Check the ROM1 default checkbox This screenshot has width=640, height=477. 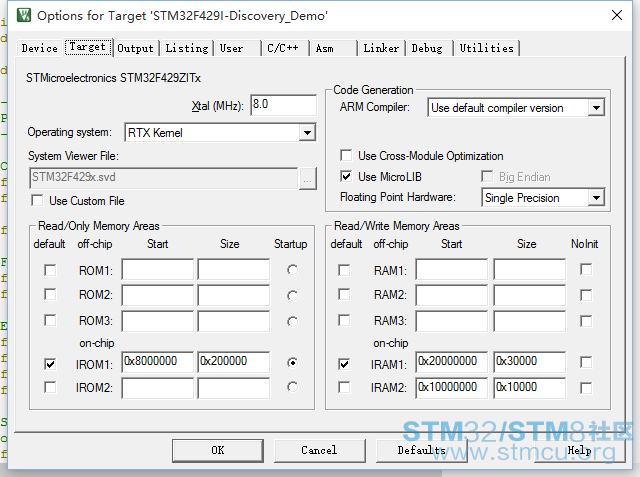pos(50,270)
